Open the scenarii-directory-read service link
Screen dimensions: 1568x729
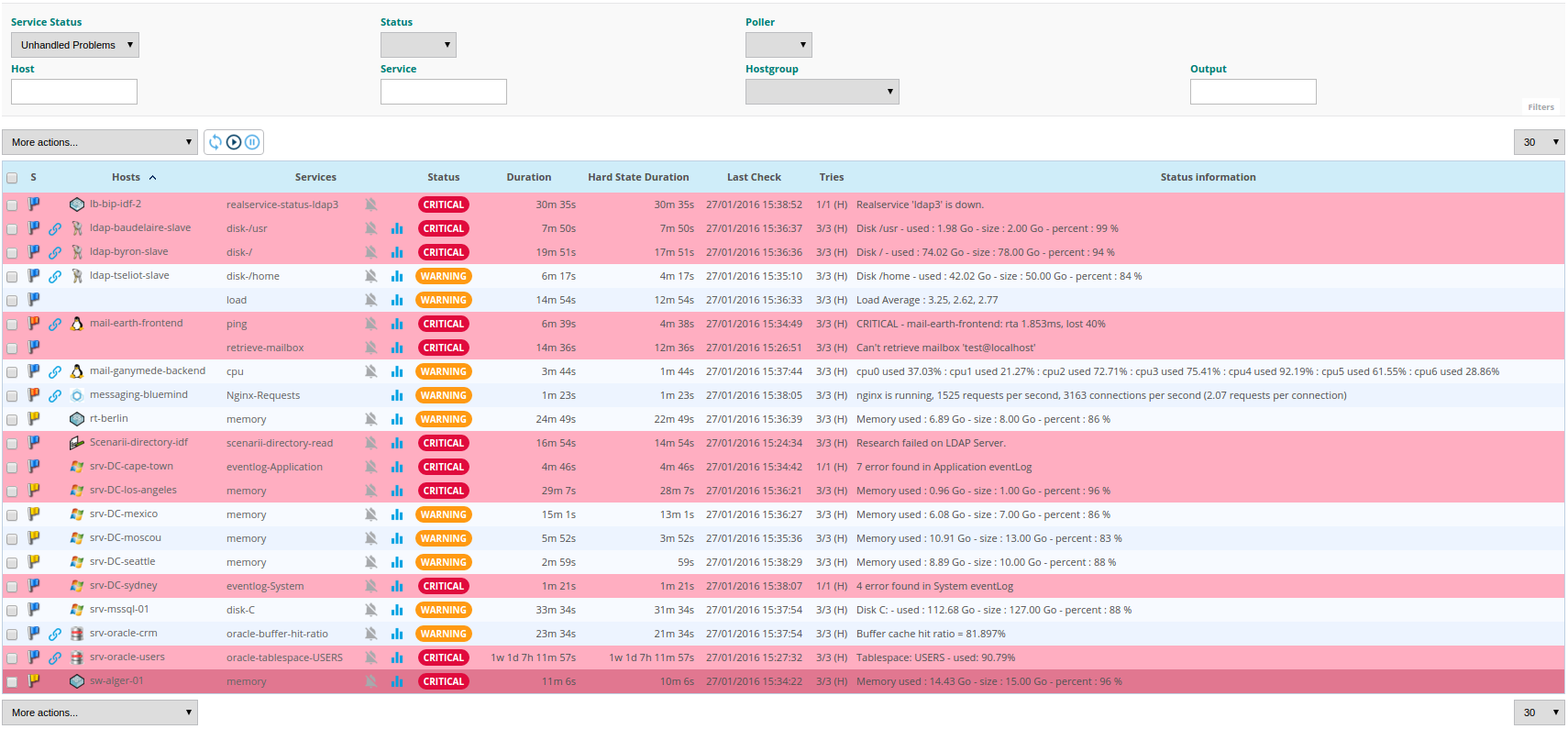280,443
